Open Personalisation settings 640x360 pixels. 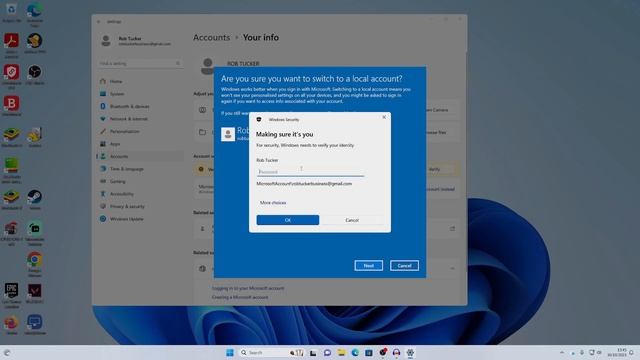(140, 131)
